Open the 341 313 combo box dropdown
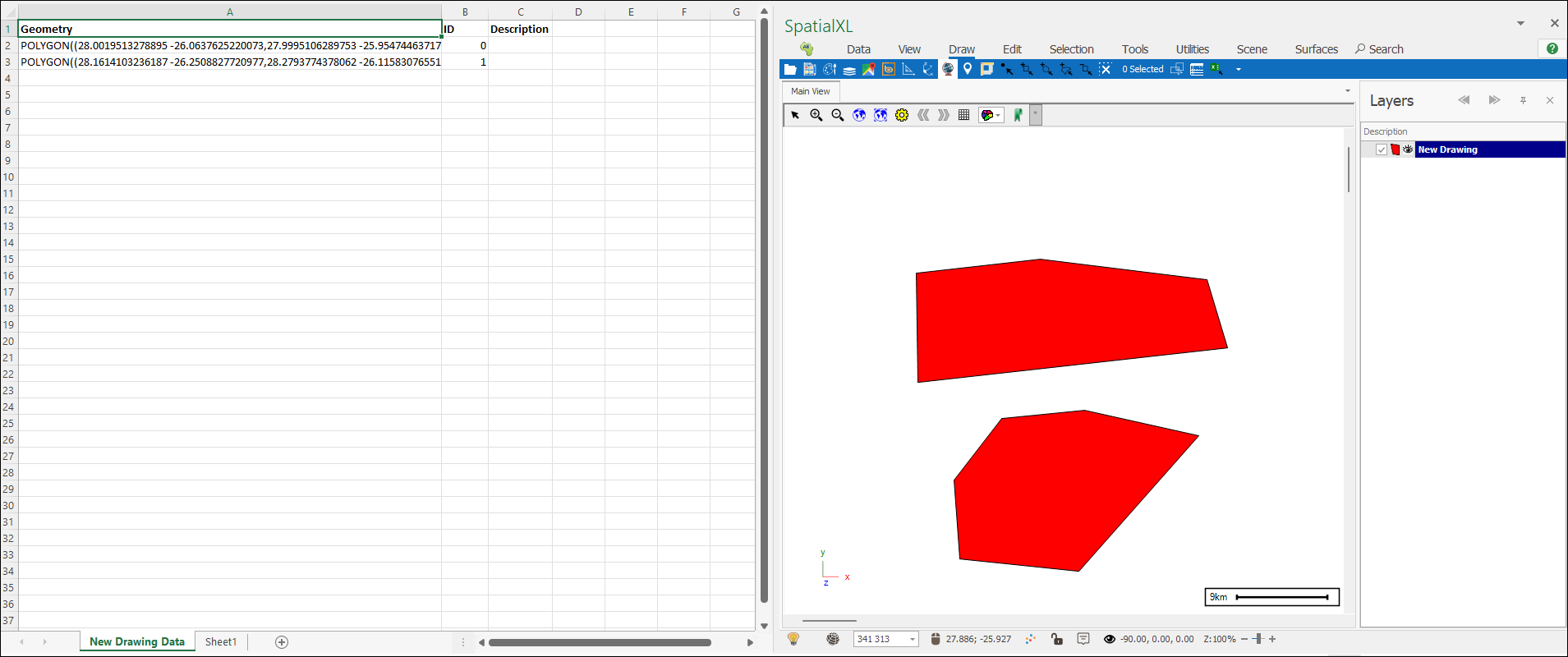 point(912,639)
